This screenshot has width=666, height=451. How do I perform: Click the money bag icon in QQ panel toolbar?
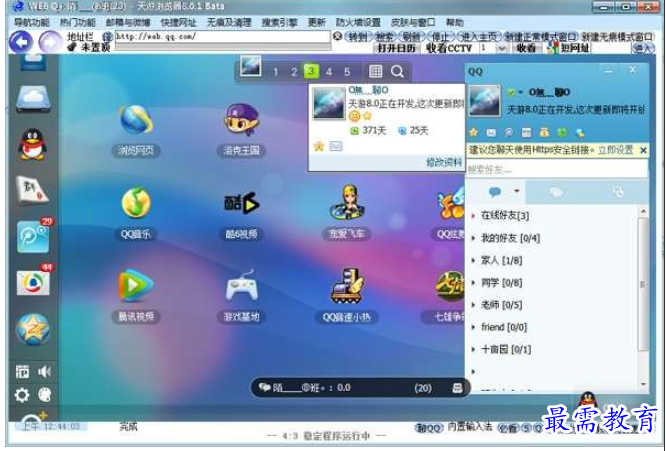coord(544,132)
